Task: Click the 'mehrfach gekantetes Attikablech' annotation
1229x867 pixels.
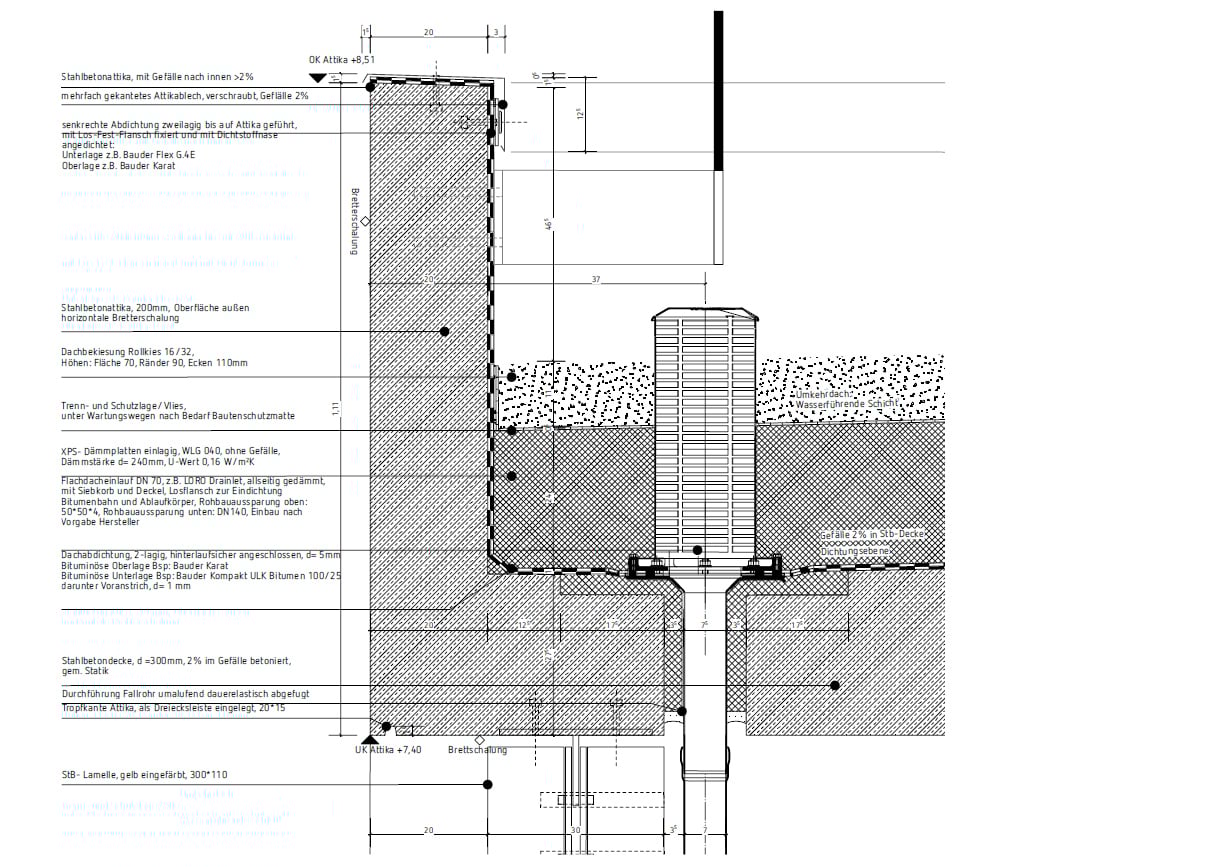Action: pos(185,96)
